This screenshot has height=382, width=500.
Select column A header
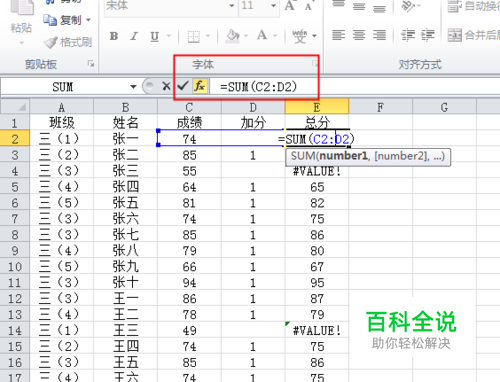[x=62, y=107]
